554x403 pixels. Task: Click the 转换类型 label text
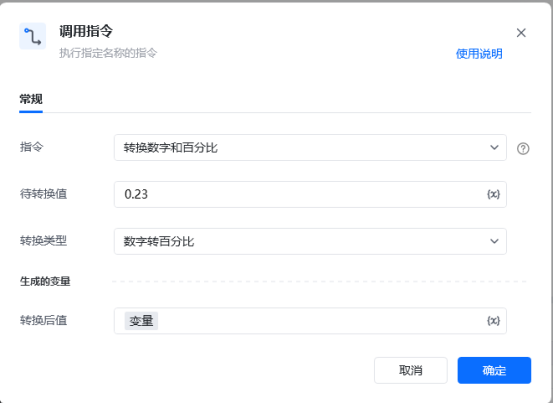coord(43,241)
